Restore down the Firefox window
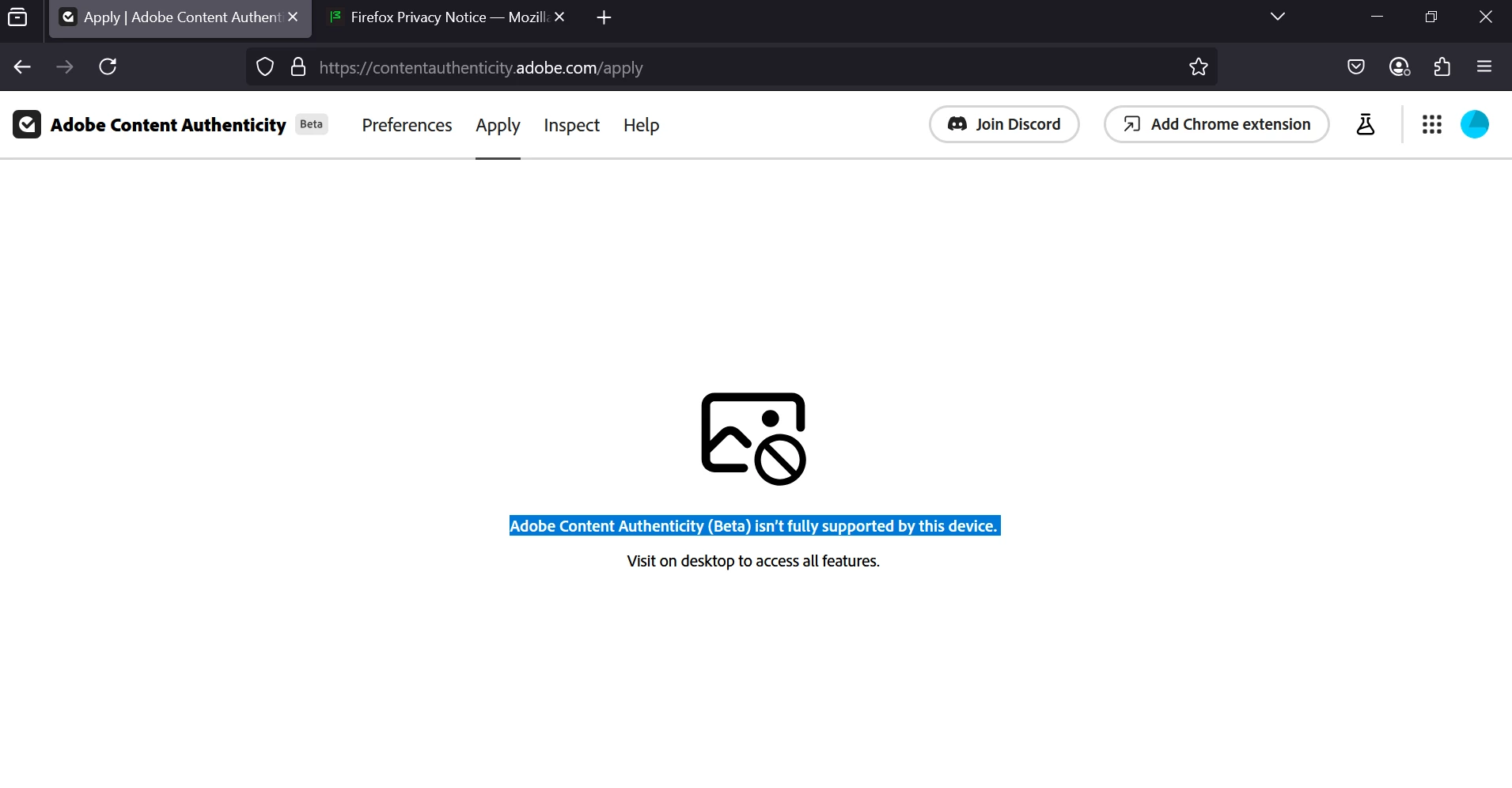The height and width of the screenshot is (788, 1512). 1431,17
